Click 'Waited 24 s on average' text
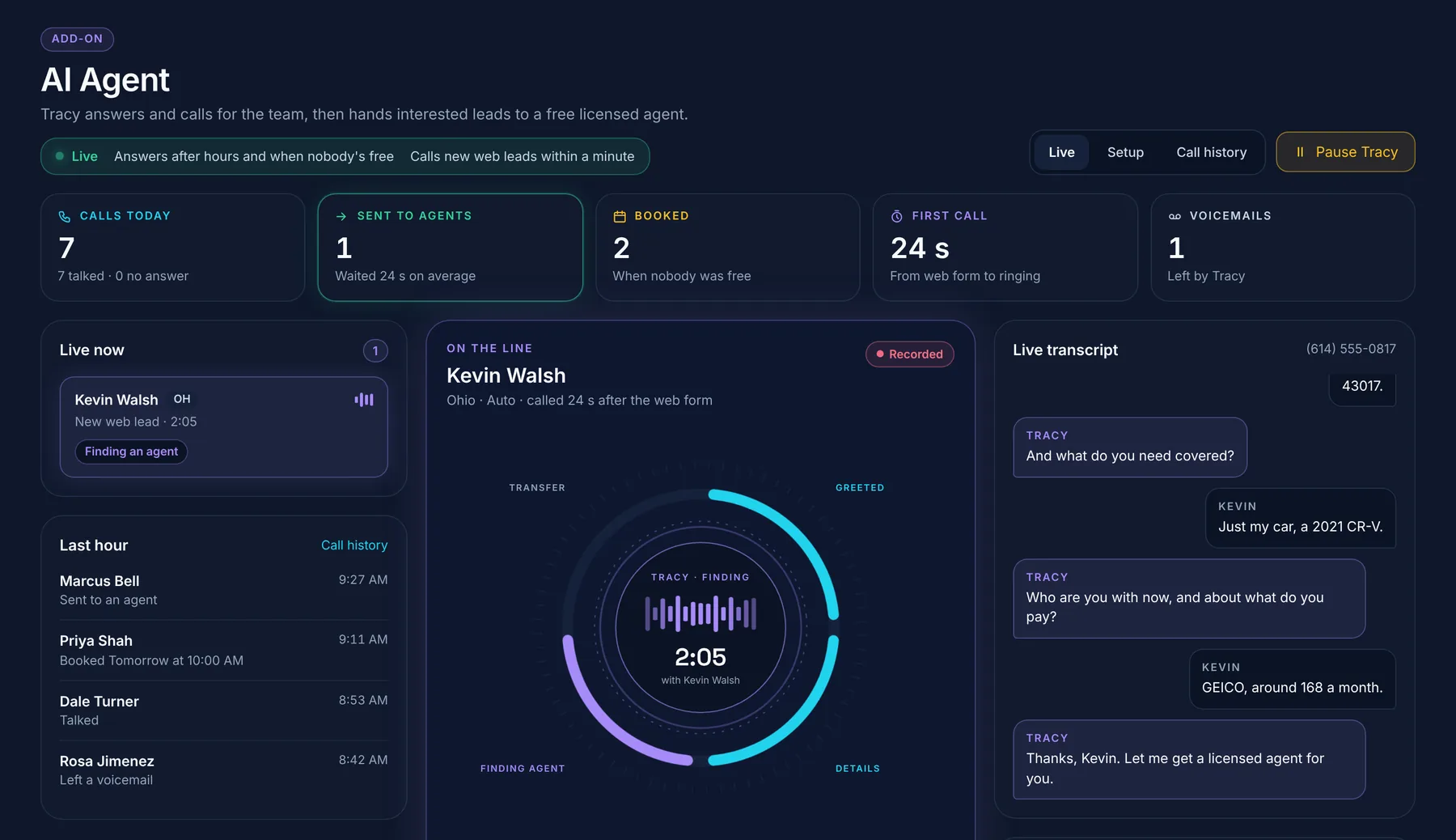This screenshot has height=840, width=1456. [405, 276]
